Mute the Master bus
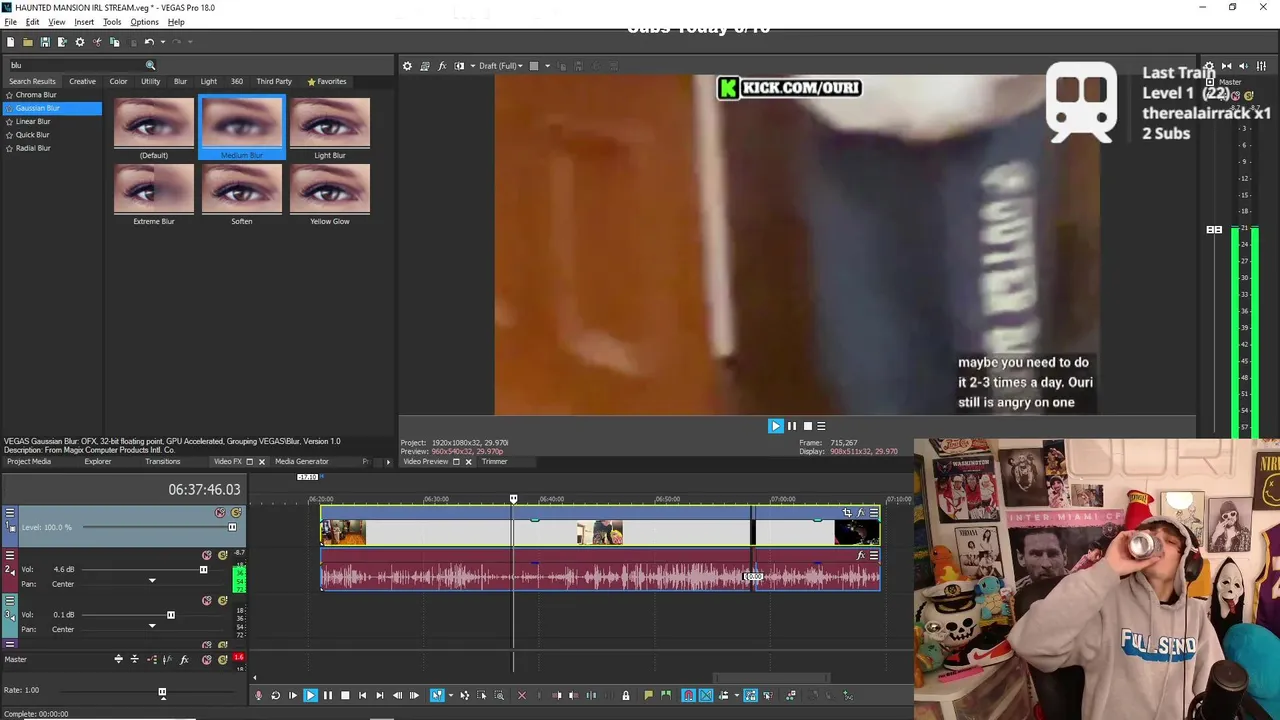Viewport: 1280px width, 720px height. click(207, 659)
